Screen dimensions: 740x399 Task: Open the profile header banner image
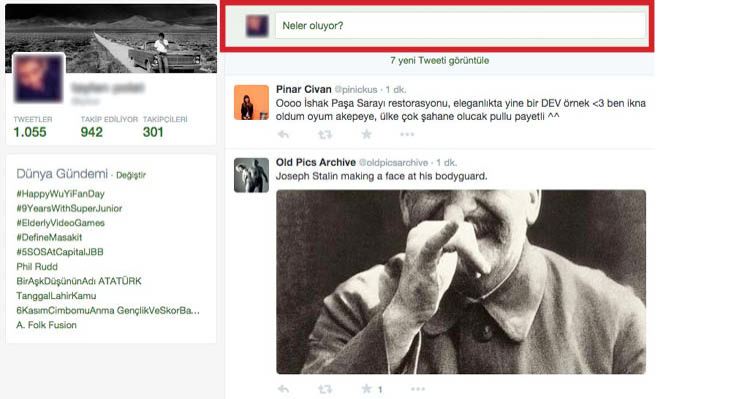111,38
